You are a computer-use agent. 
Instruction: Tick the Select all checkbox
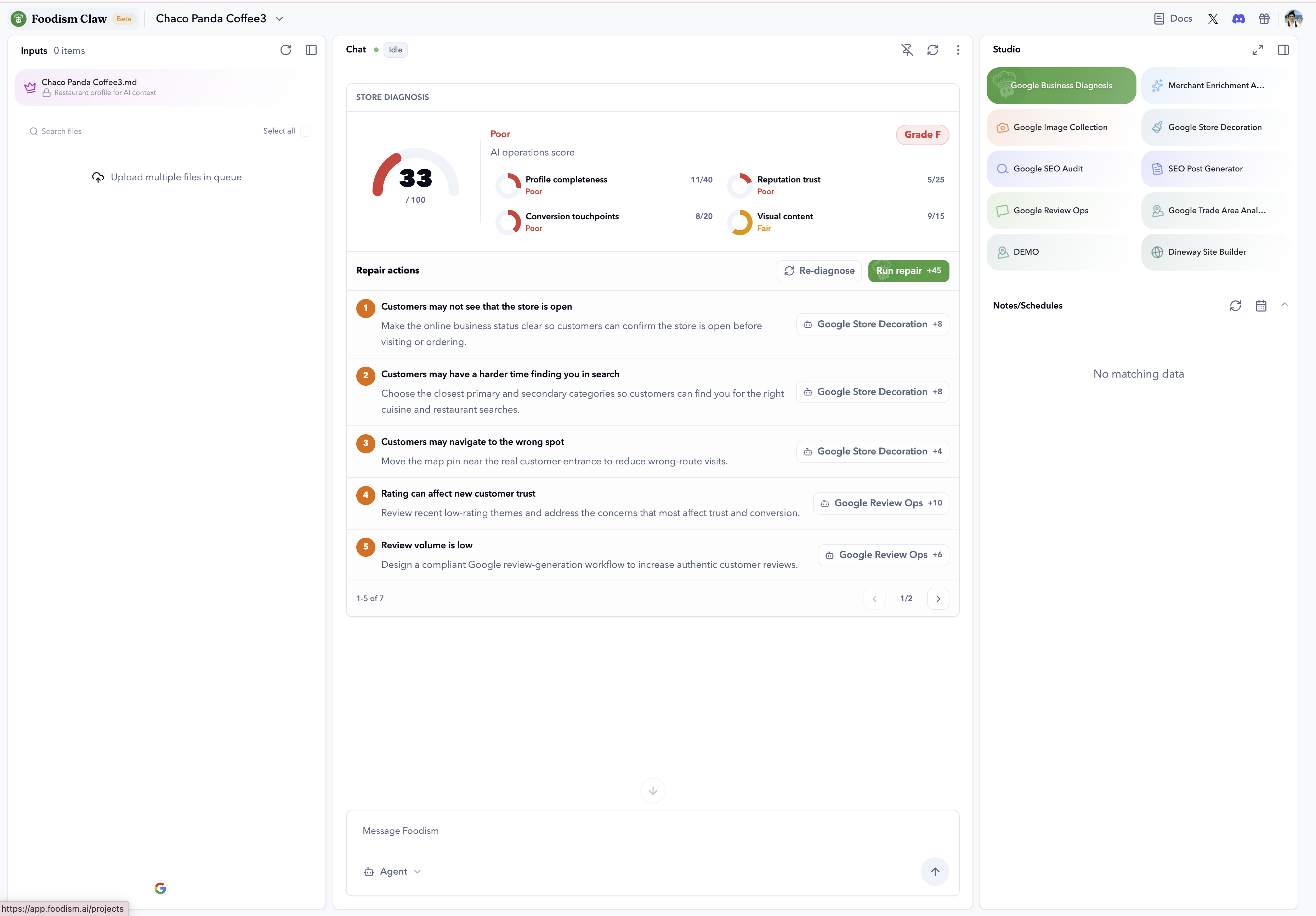click(306, 131)
